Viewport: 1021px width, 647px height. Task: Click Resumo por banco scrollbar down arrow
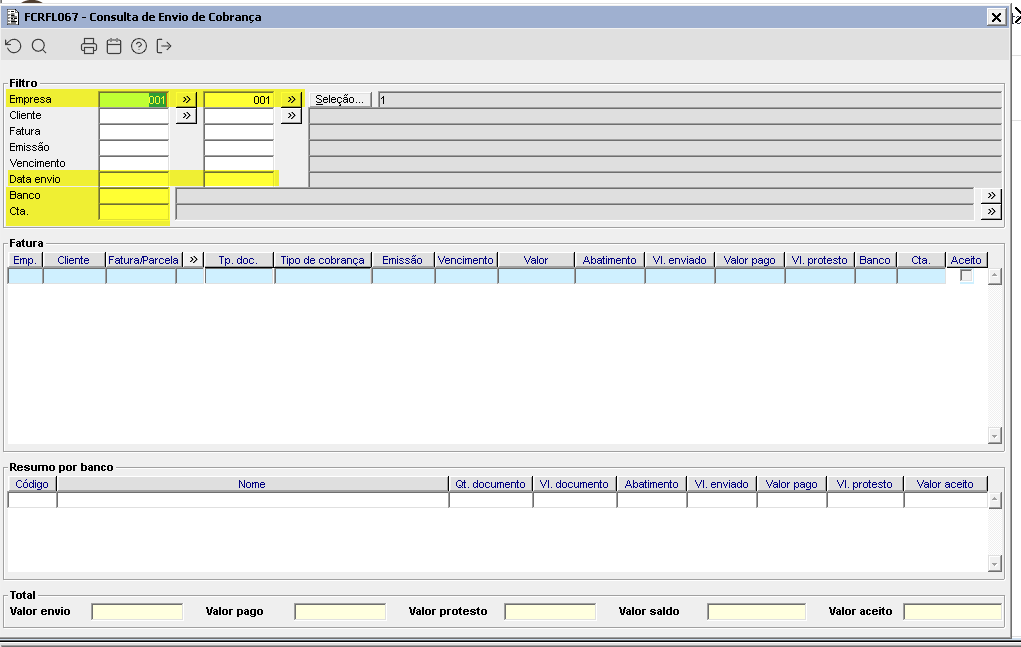(x=994, y=563)
